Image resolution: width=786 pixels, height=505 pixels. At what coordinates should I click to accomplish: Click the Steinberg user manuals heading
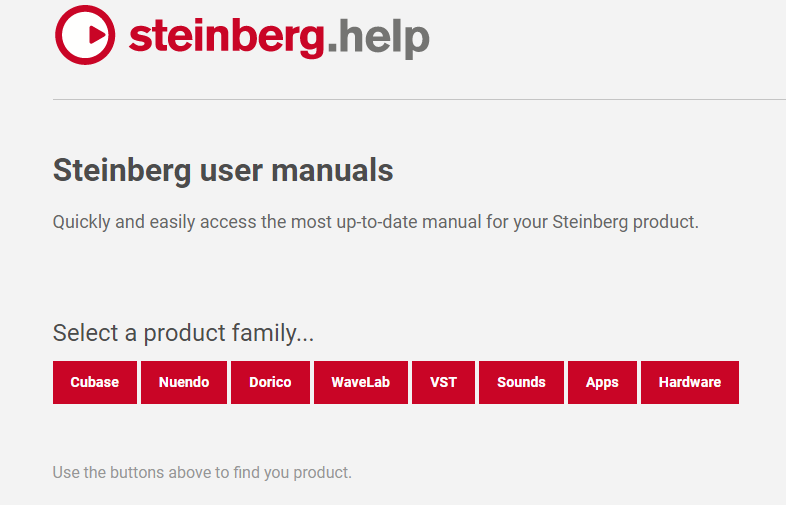point(223,171)
